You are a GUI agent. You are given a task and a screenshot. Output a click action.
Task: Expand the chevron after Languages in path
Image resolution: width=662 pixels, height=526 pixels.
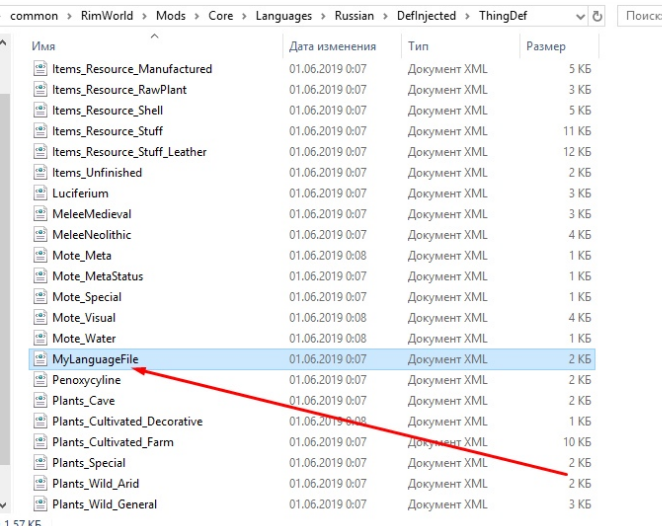coord(323,16)
